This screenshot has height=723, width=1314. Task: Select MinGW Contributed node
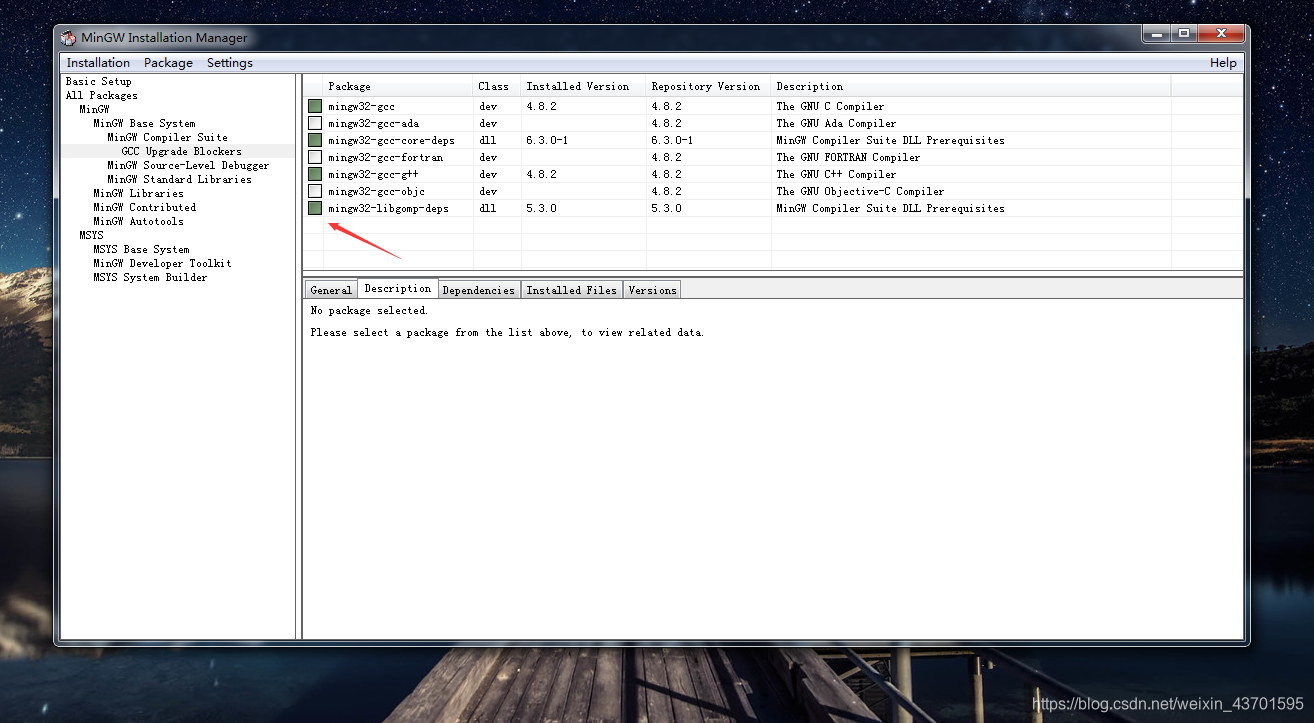(145, 208)
